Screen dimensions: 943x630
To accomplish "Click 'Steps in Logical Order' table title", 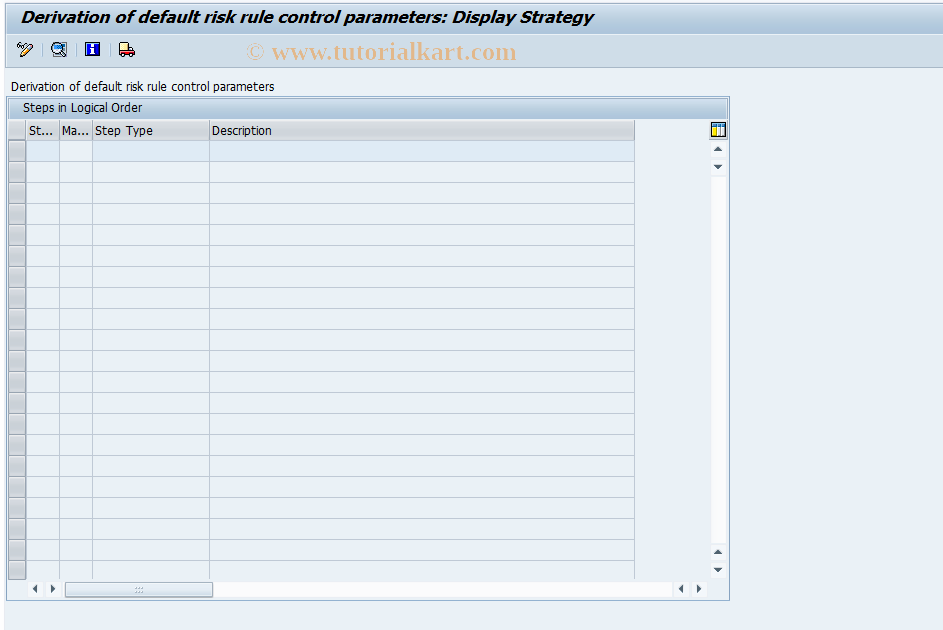I will (x=82, y=108).
